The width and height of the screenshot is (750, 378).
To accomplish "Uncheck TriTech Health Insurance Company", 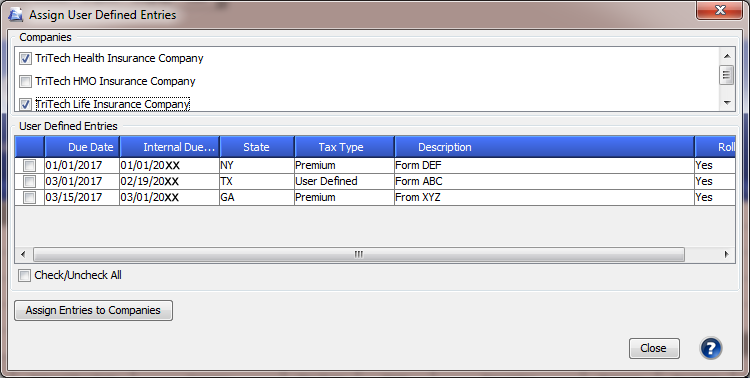I will [25, 59].
